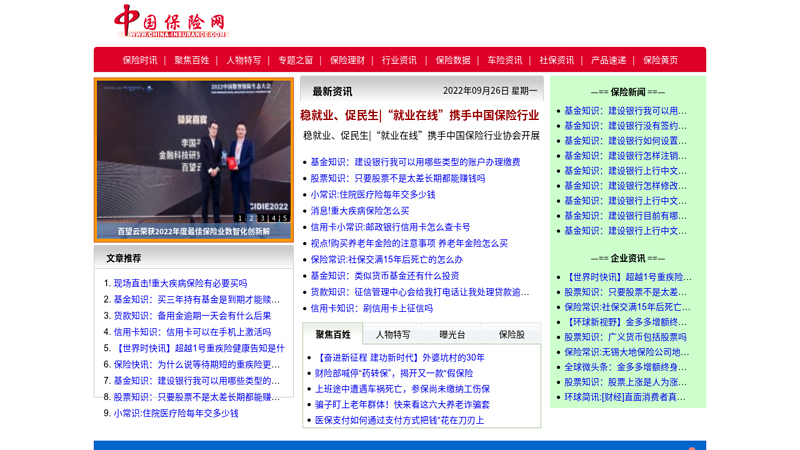Open the 聚焦百姓 nav menu item
This screenshot has width=800, height=450.
pos(192,60)
